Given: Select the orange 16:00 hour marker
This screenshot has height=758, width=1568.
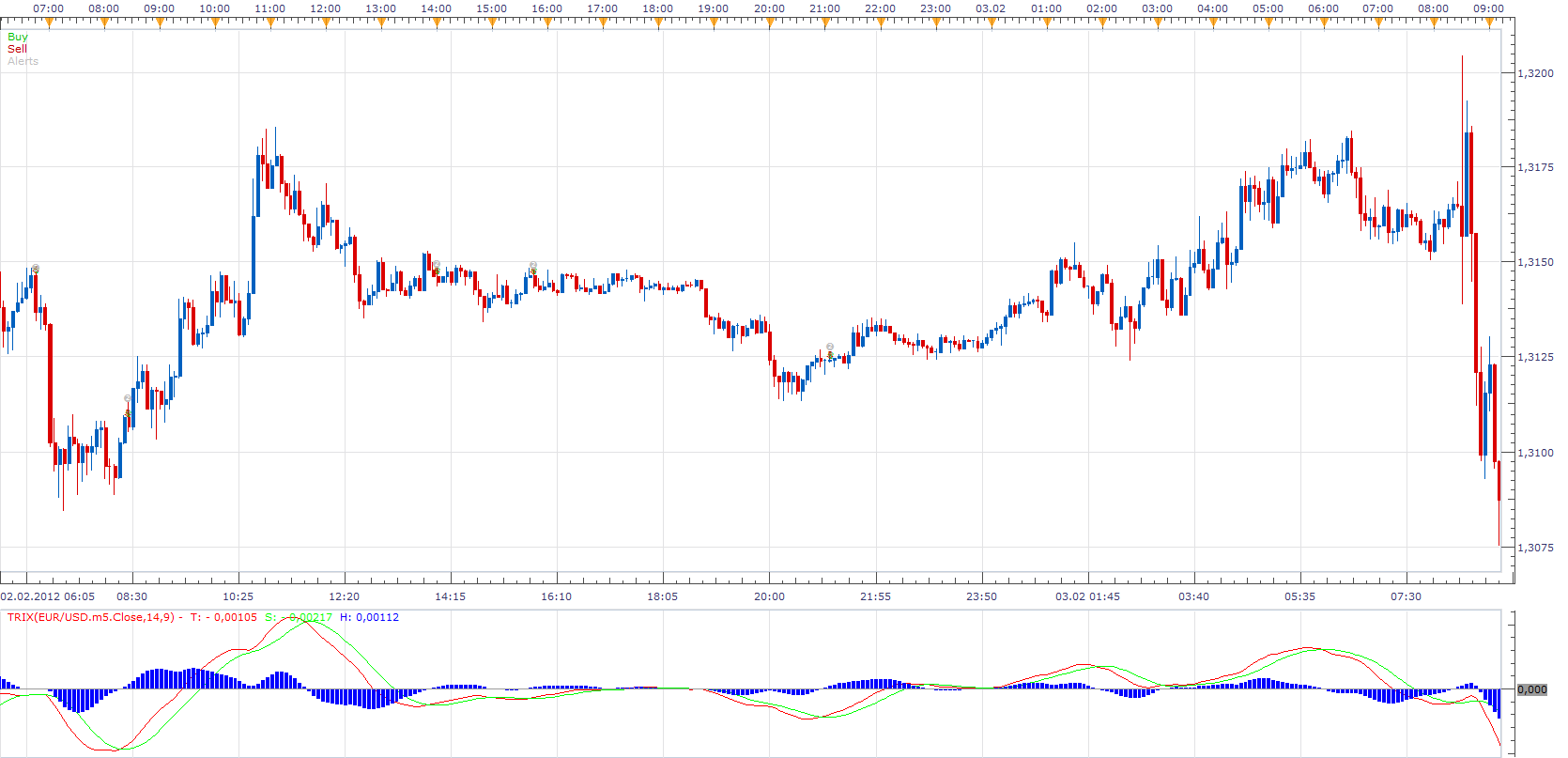Looking at the screenshot, I should coord(547,22).
